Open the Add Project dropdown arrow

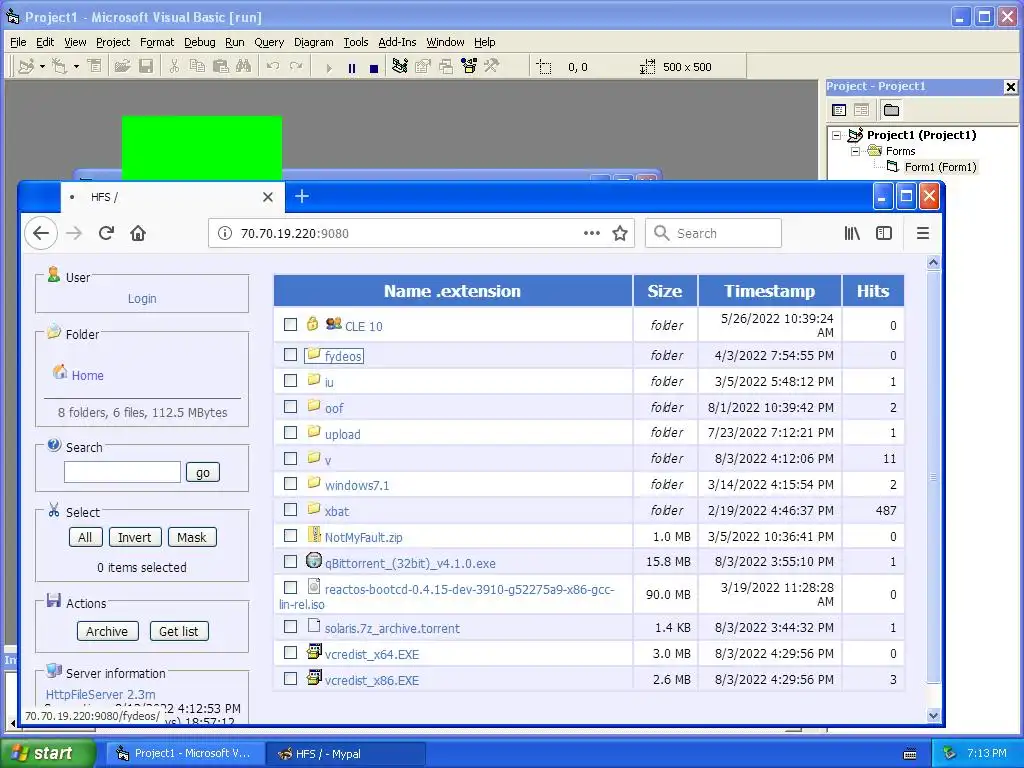click(x=42, y=67)
